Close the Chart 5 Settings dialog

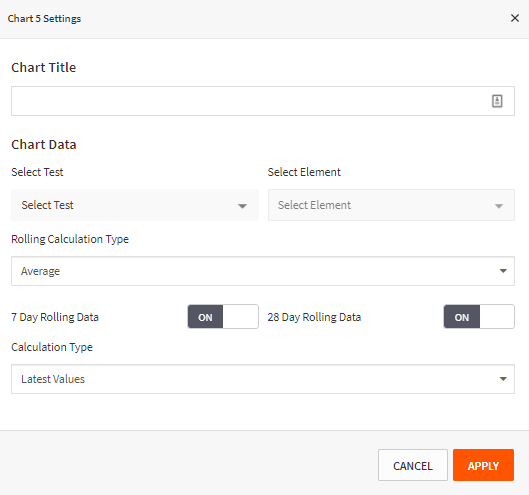click(514, 18)
